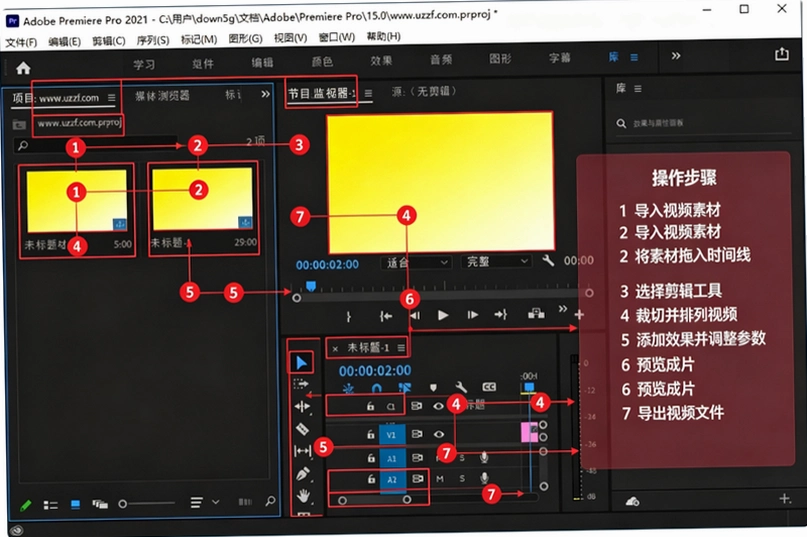Click the plus icon in Libraries panel
Screen dimensions: 807x537
tap(785, 498)
